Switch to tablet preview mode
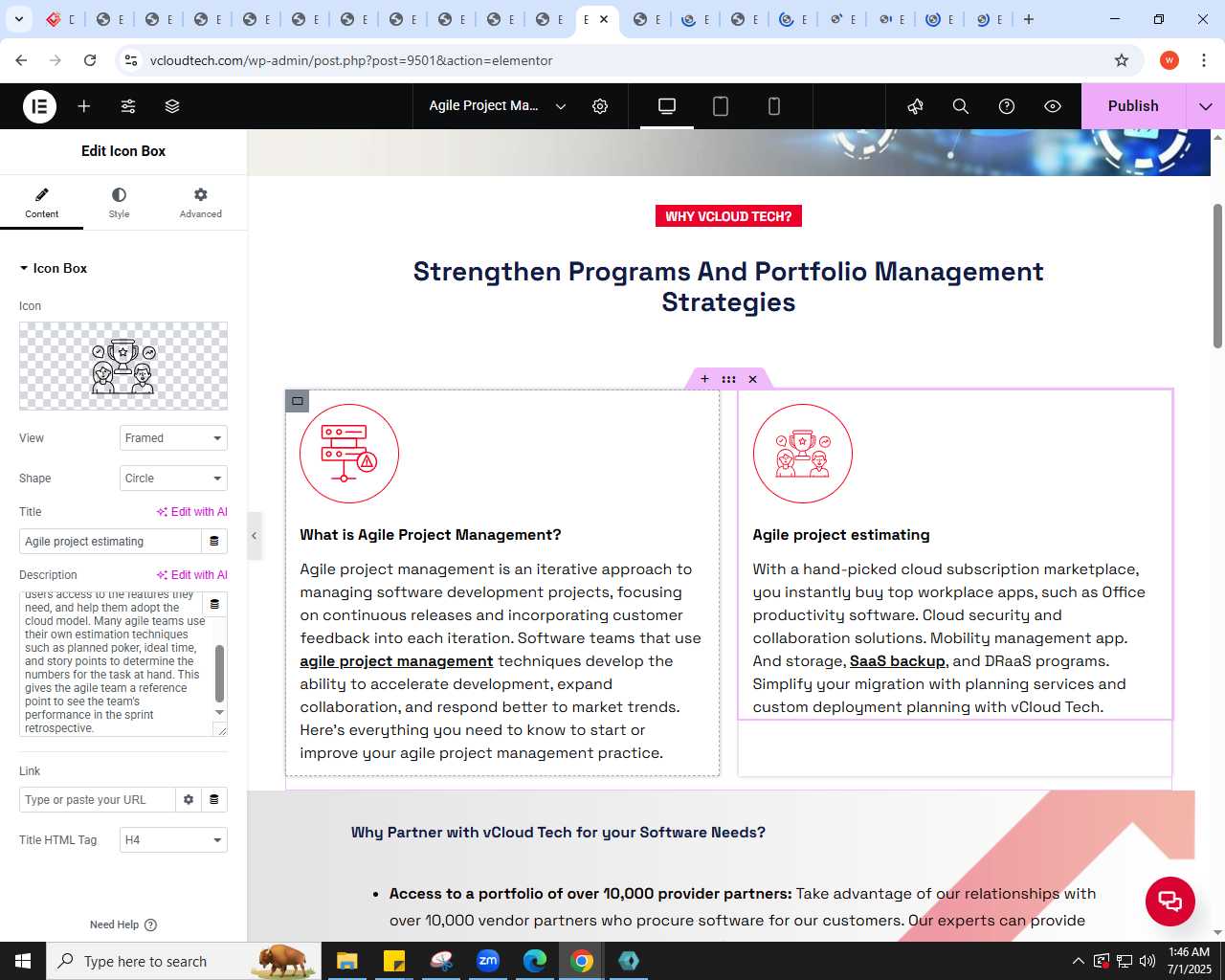 click(x=721, y=106)
